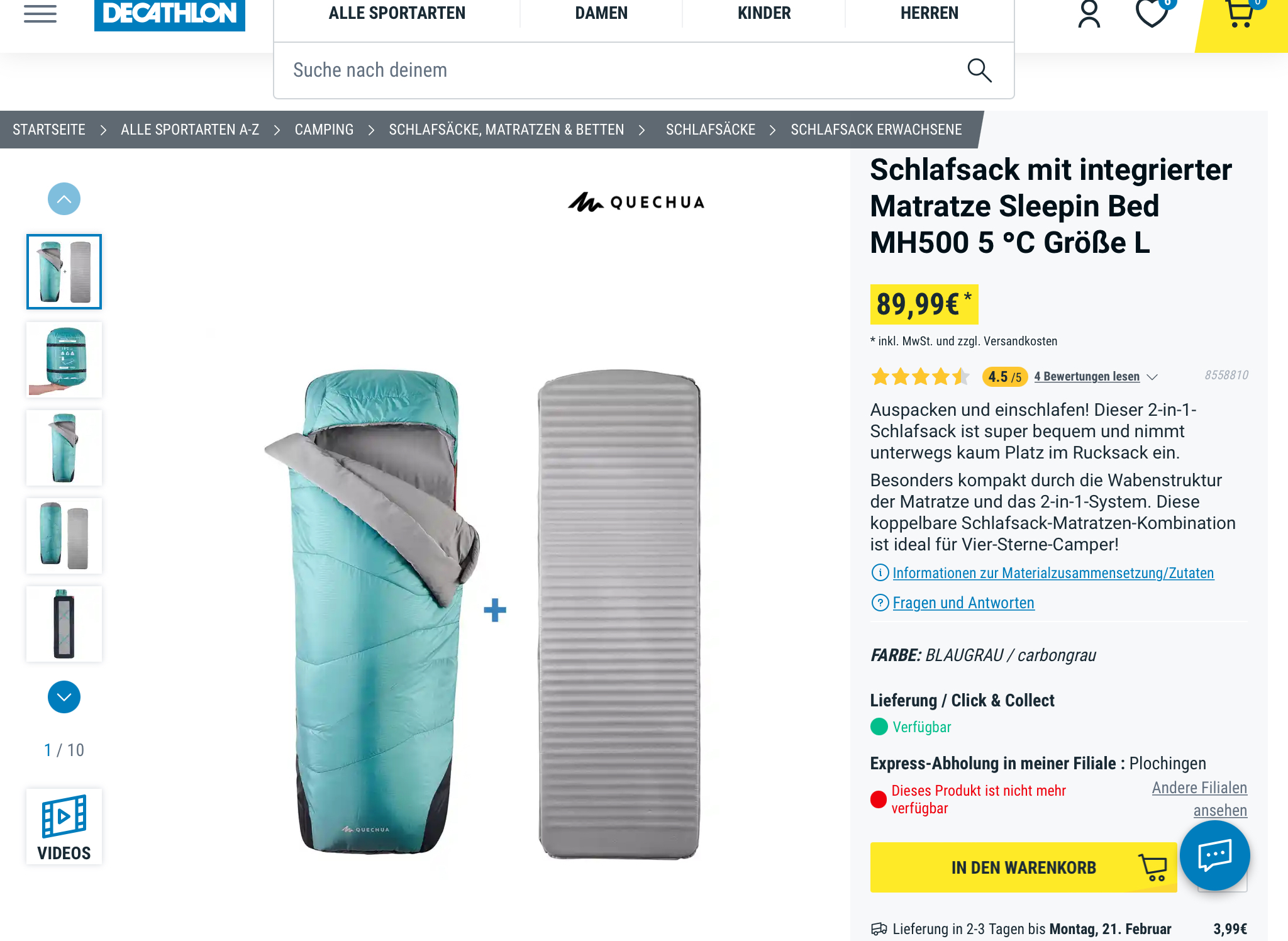
Task: Click the material info circle icon
Action: tap(880, 572)
